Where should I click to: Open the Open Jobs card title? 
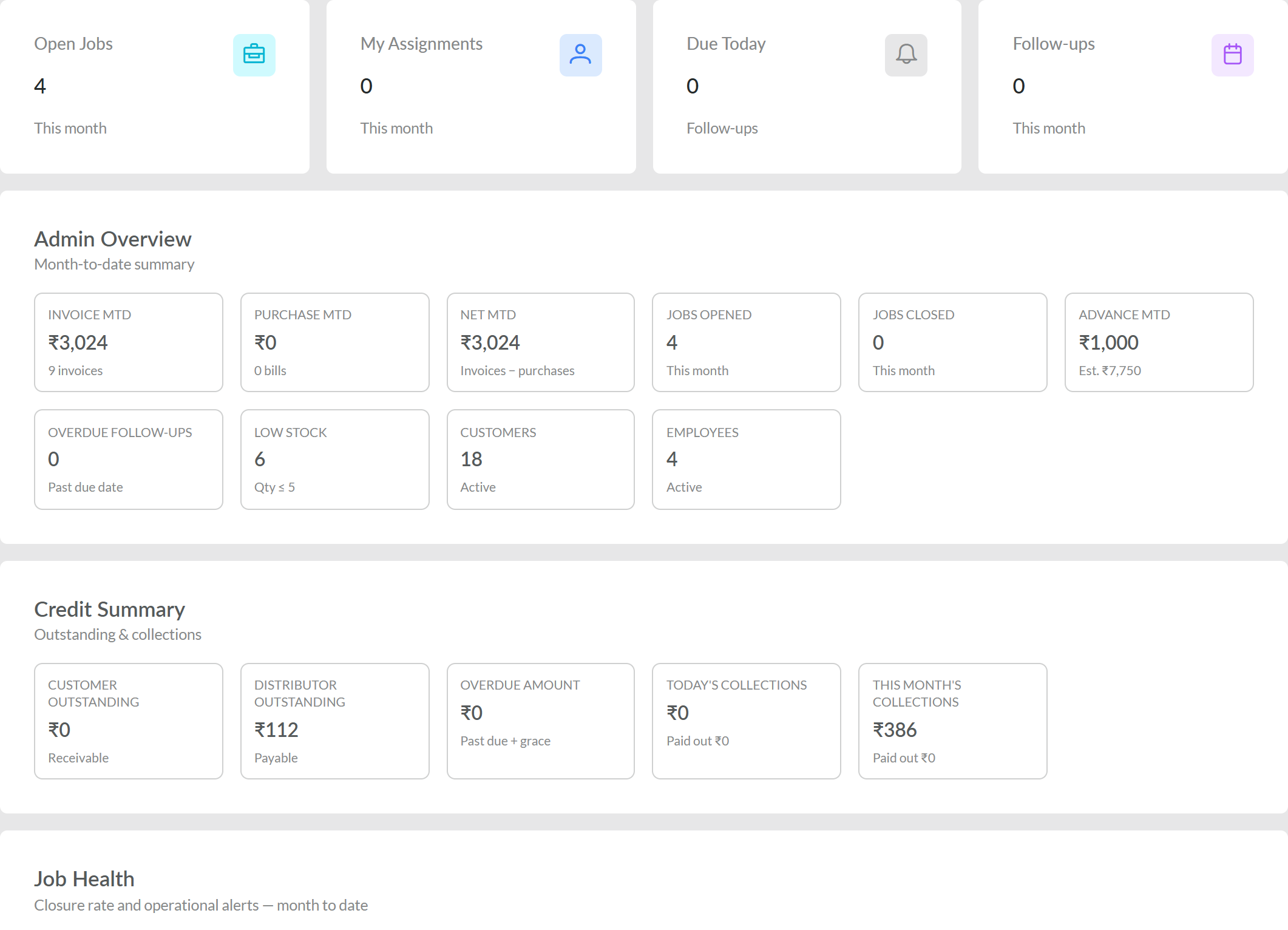(x=73, y=44)
